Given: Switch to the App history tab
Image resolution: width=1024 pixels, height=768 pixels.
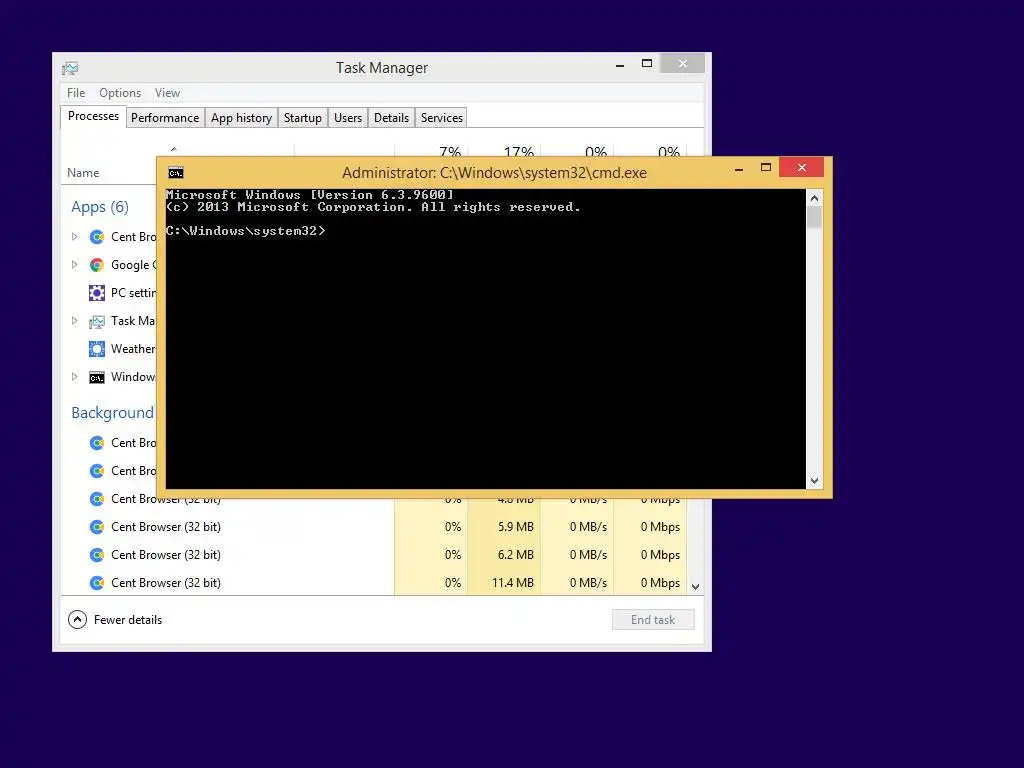Looking at the screenshot, I should click(x=241, y=118).
